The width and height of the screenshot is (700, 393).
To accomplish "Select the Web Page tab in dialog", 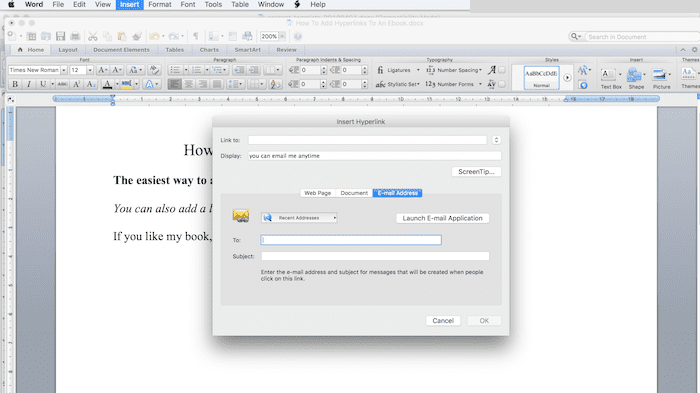I will (x=317, y=193).
